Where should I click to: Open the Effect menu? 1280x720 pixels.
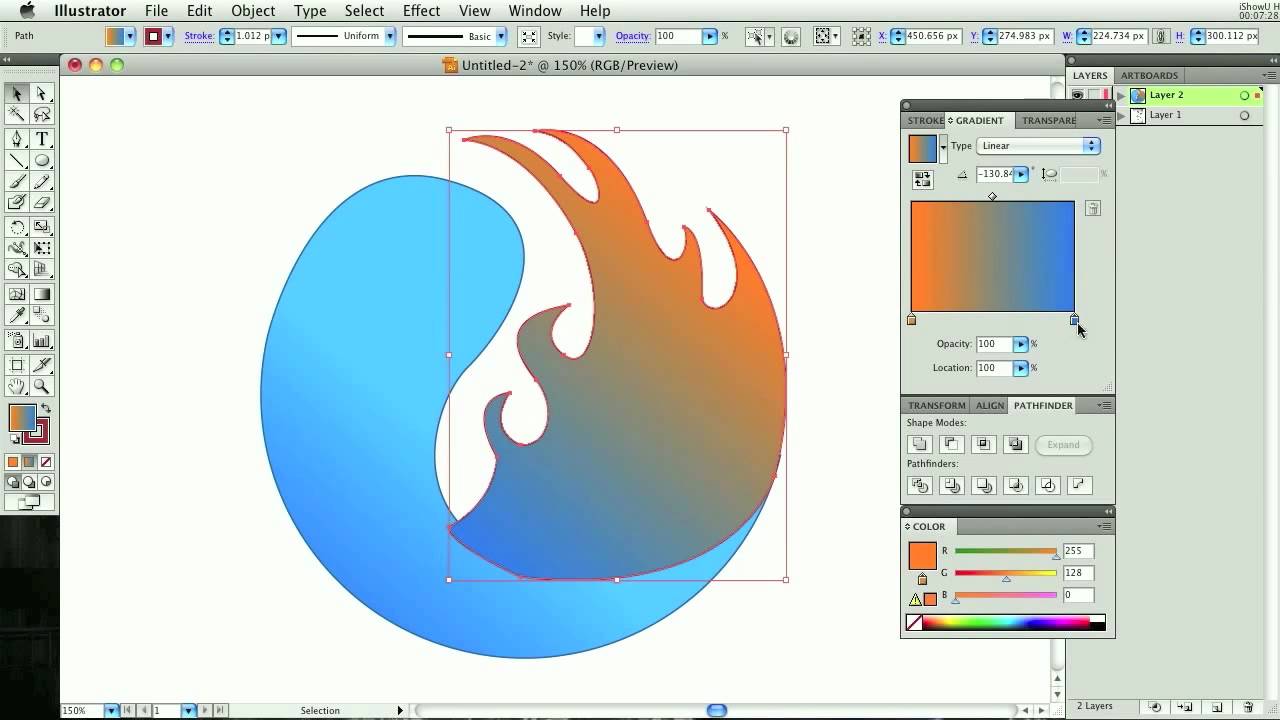pyautogui.click(x=421, y=11)
